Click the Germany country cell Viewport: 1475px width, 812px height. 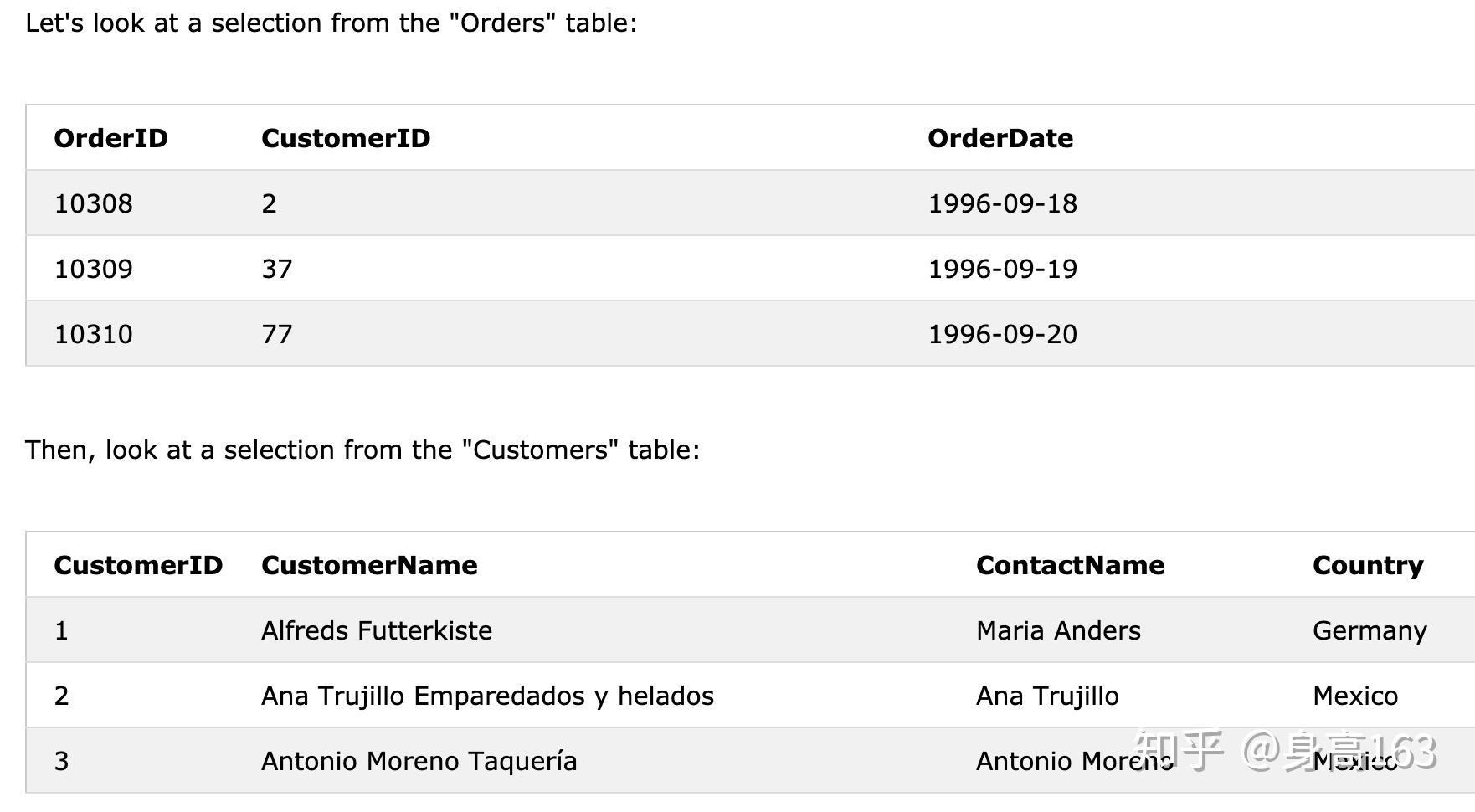[x=1370, y=630]
